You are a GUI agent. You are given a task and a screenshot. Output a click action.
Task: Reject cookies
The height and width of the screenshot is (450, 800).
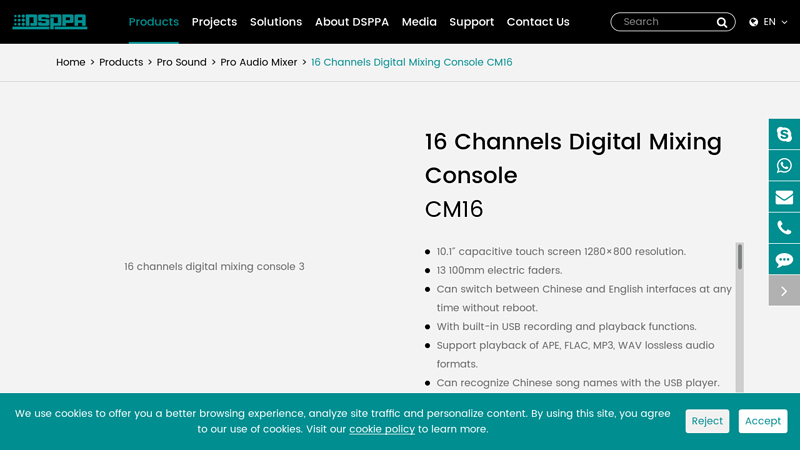[707, 421]
